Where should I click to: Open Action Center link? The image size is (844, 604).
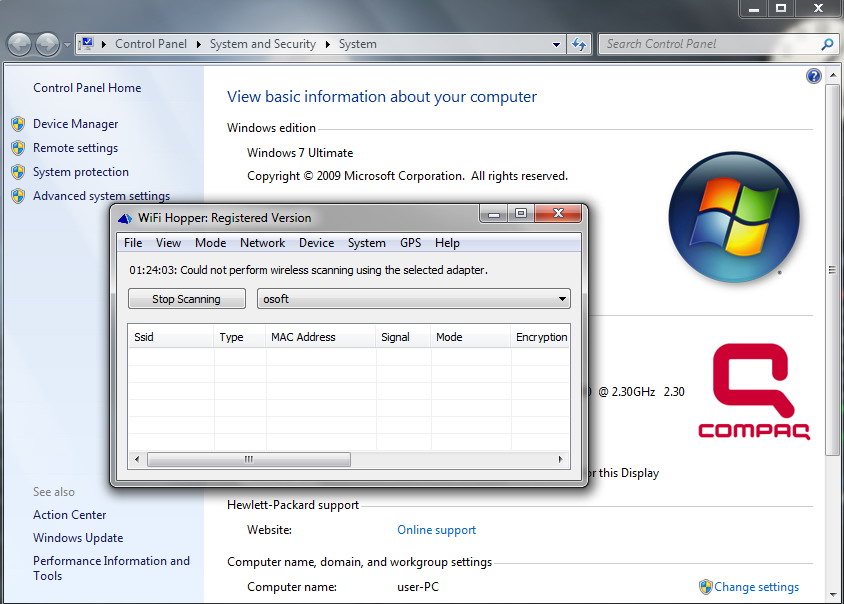(69, 515)
